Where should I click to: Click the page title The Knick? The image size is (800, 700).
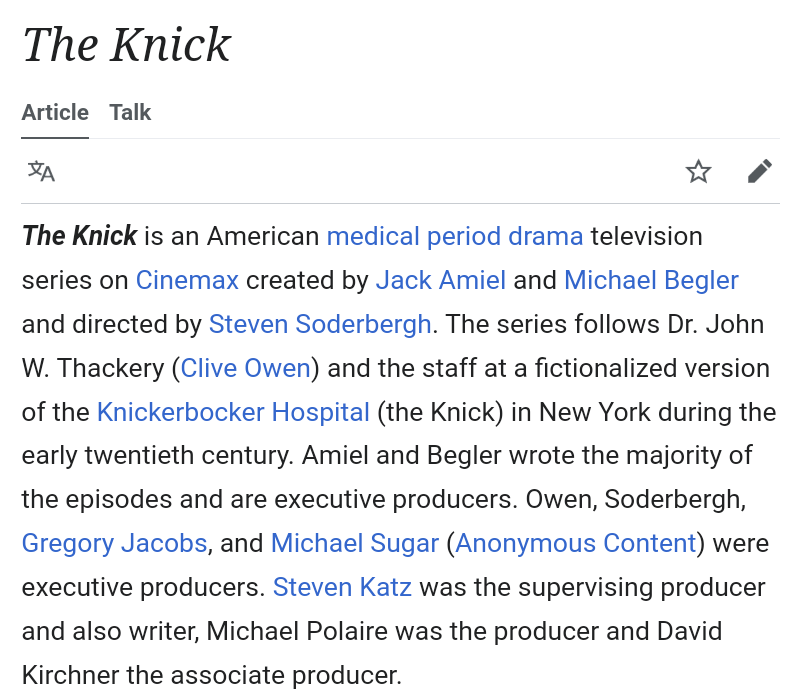point(127,45)
